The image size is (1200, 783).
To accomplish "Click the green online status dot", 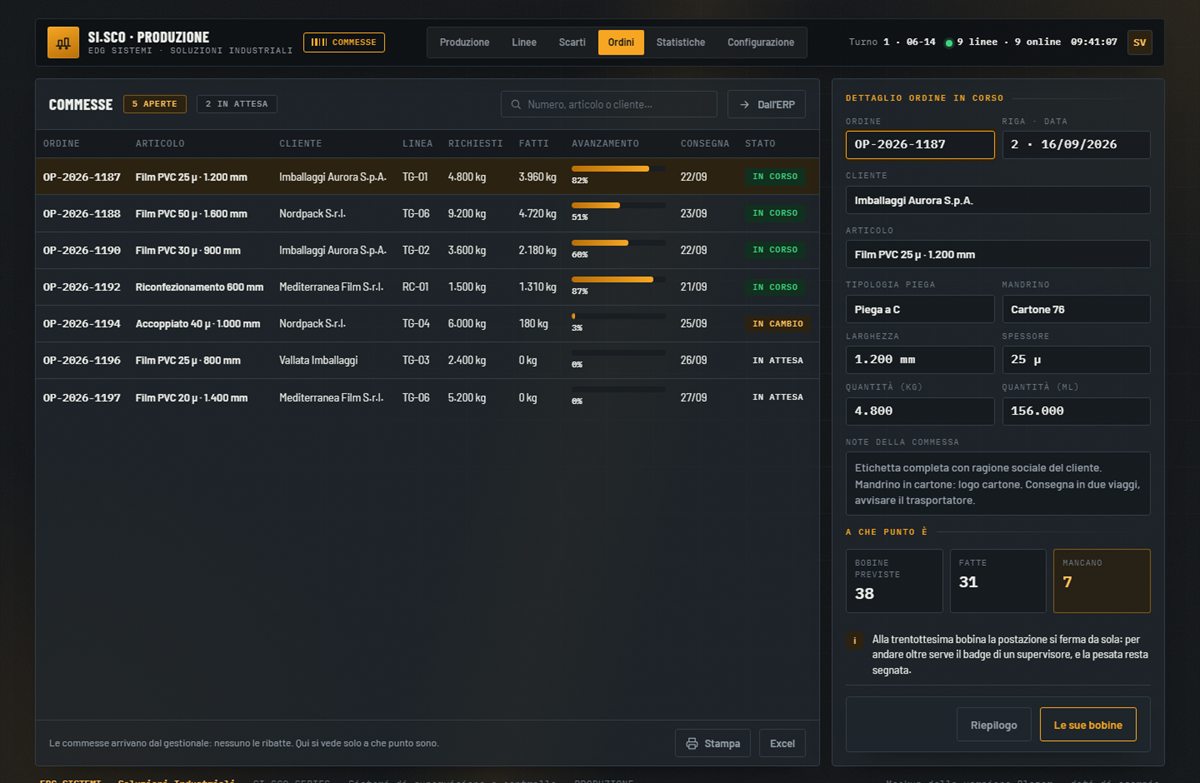I will 949,43.
